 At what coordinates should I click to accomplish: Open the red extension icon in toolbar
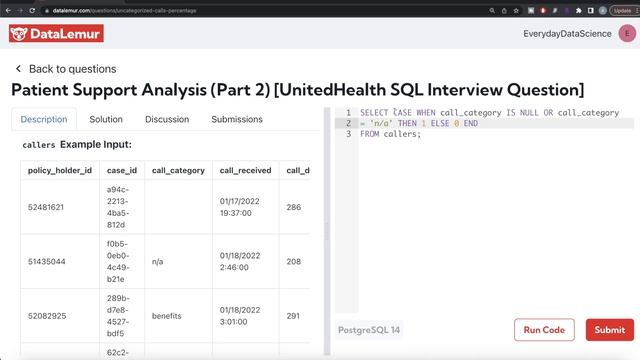click(543, 11)
